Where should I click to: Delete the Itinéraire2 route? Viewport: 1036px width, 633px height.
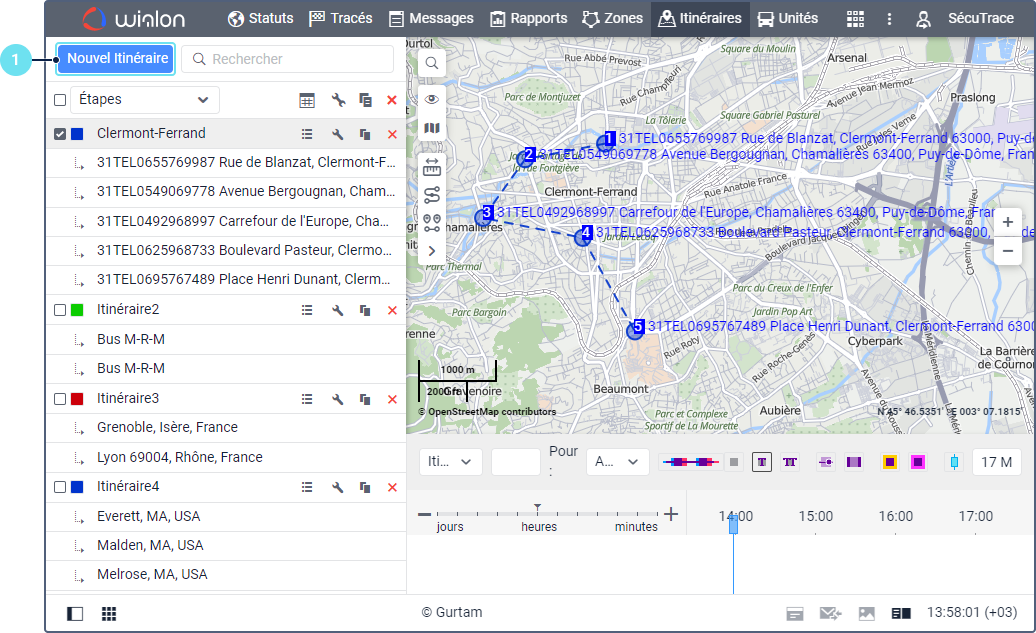[x=392, y=310]
